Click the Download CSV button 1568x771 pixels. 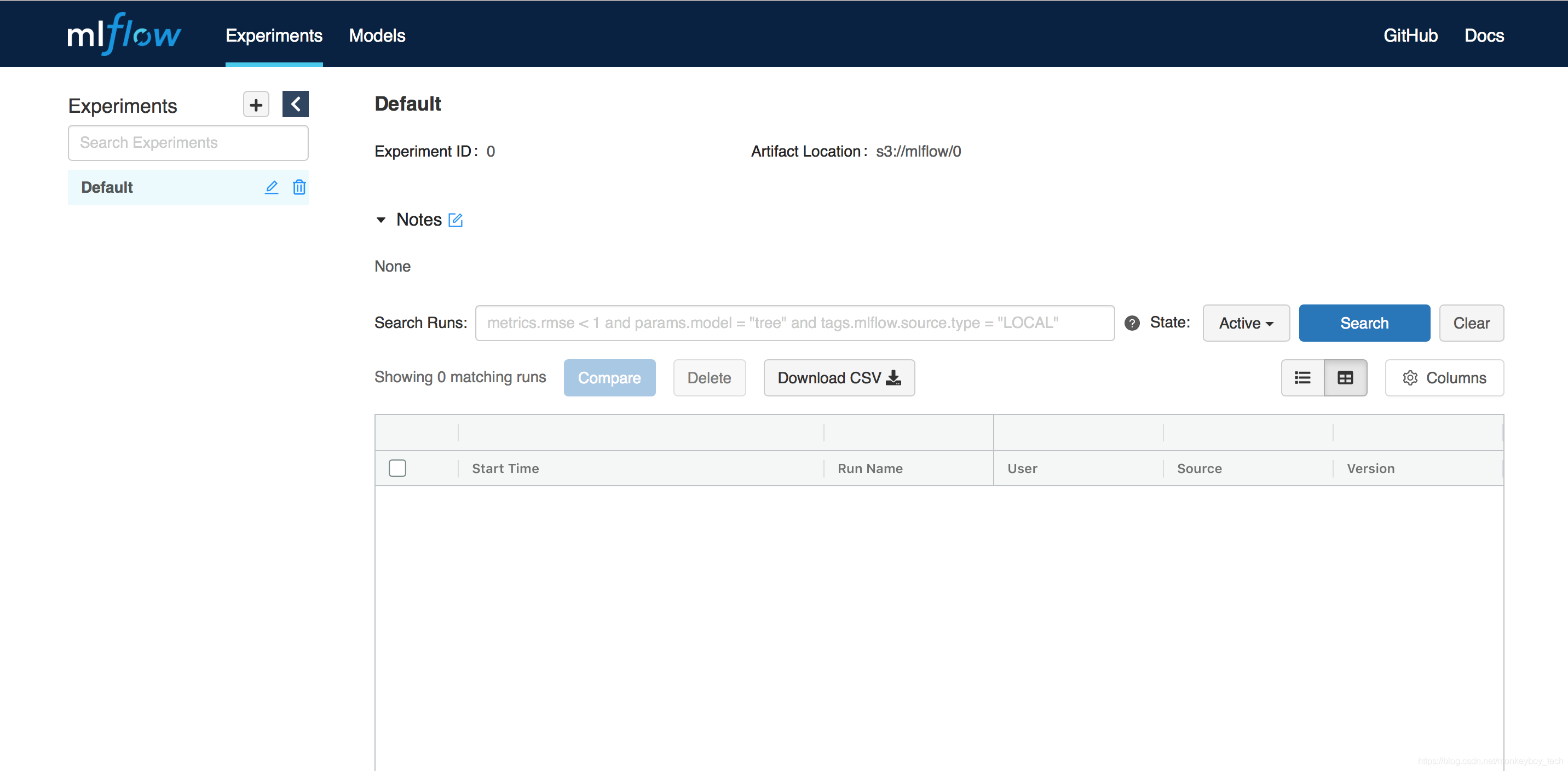pos(835,378)
